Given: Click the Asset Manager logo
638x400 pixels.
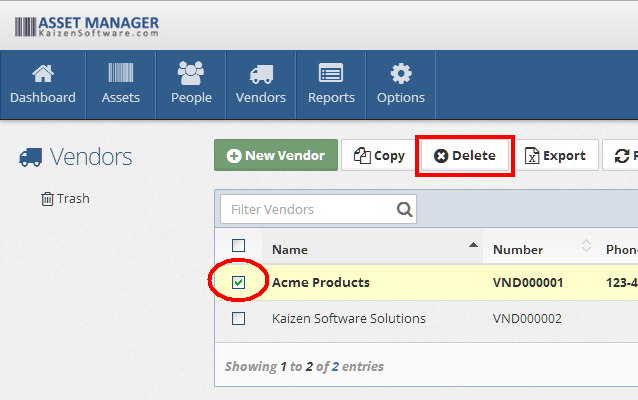Looking at the screenshot, I should click(86, 26).
